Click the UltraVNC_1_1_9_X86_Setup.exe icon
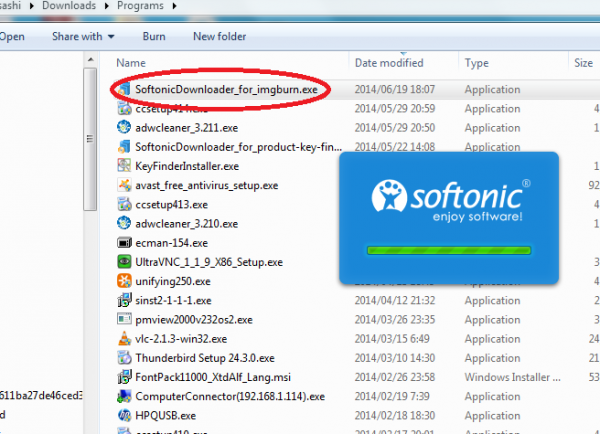The width and height of the screenshot is (600, 434). [x=124, y=262]
